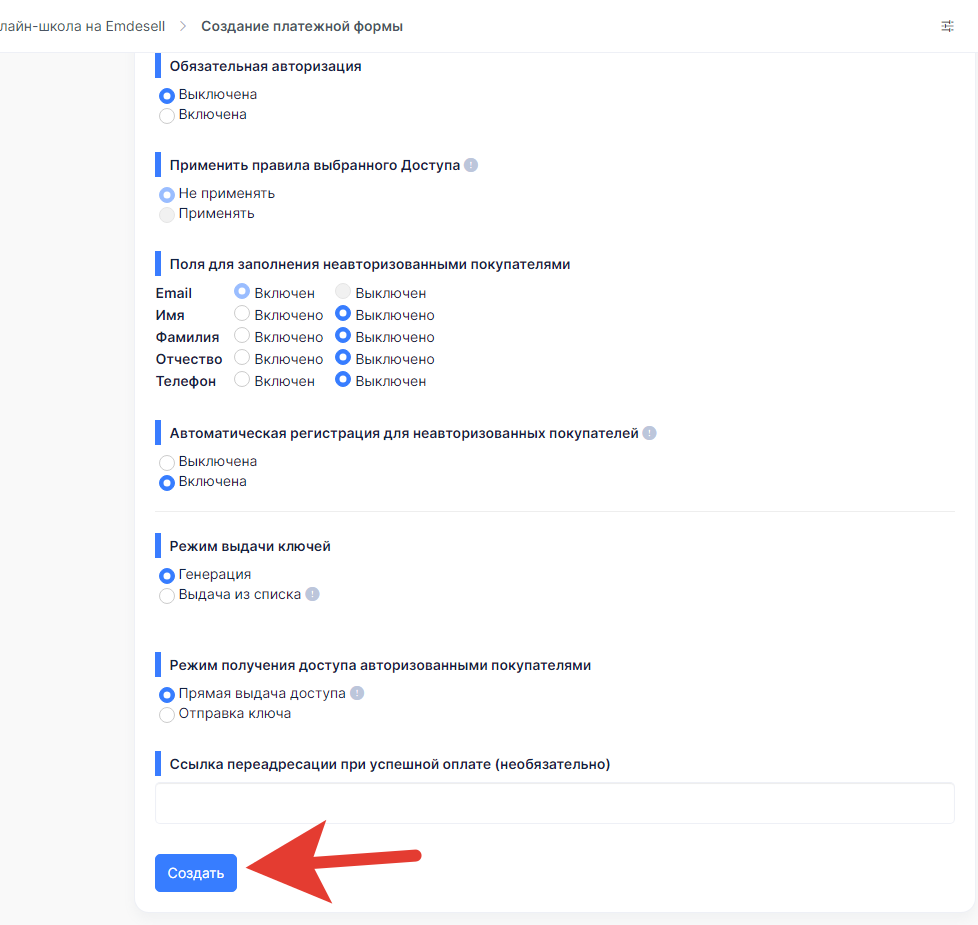Select Включено for the Фамилия field
This screenshot has width=978, height=925.
(242, 336)
